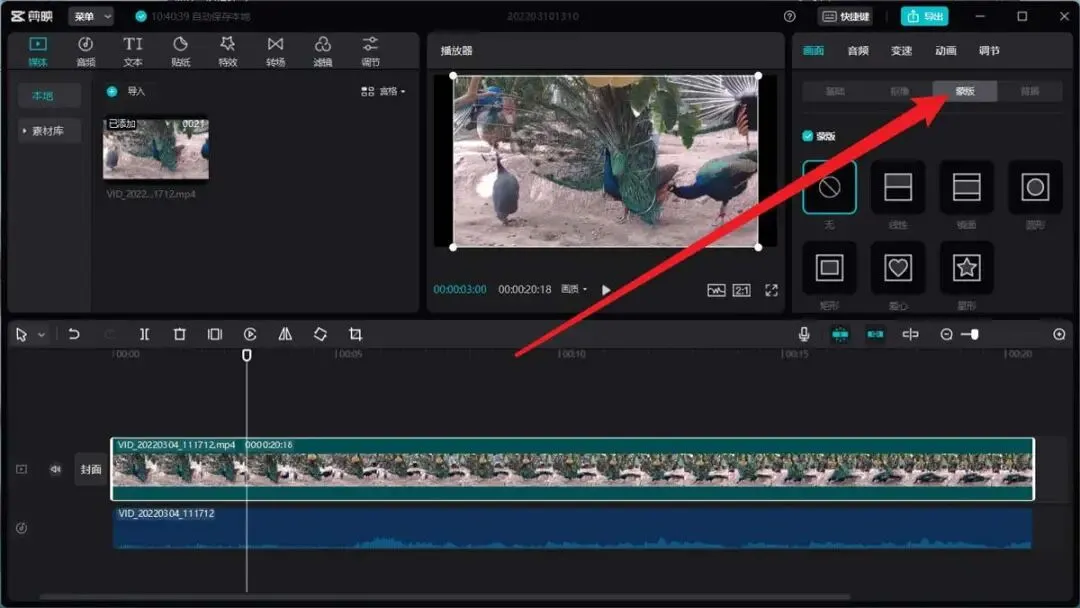
Task: Click the 封面 cover button
Action: point(90,469)
